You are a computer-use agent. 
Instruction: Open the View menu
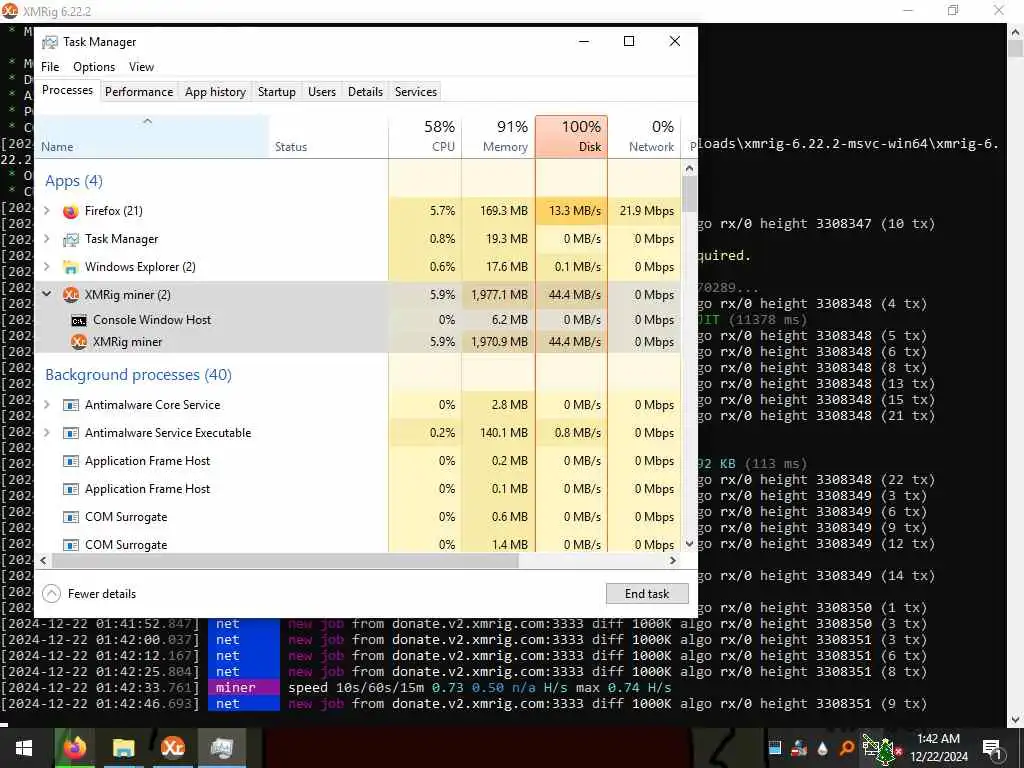point(141,67)
